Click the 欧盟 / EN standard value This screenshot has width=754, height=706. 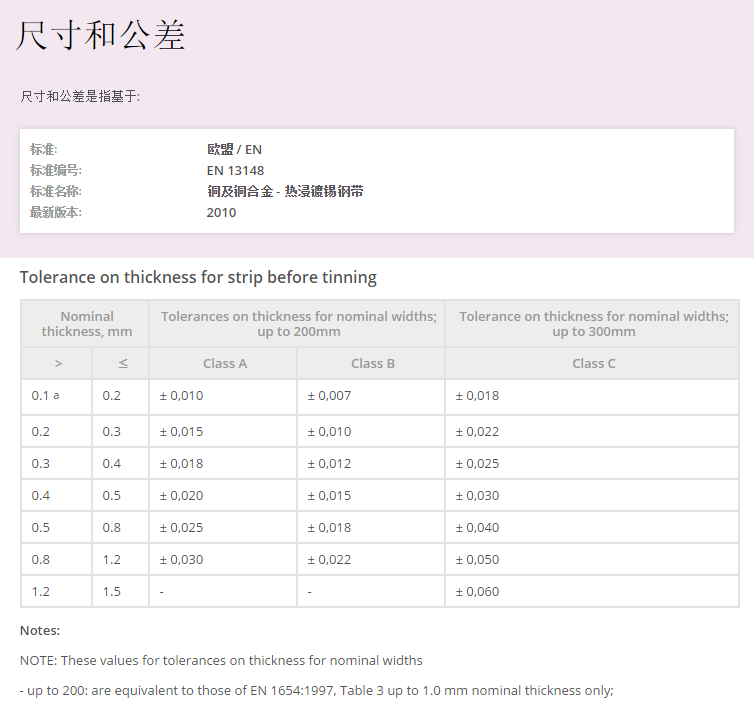[x=234, y=149]
